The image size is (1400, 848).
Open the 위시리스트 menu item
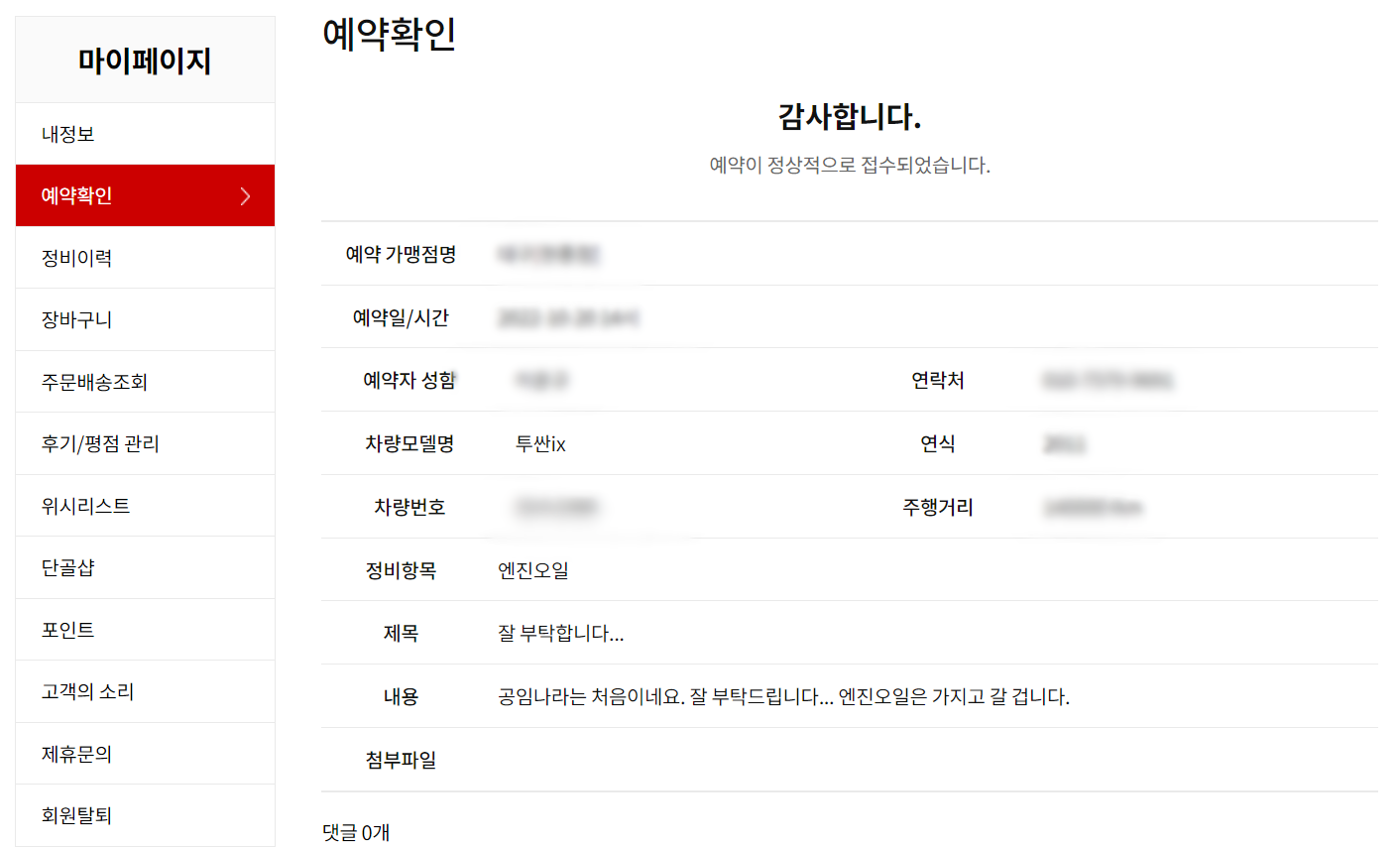coord(145,506)
